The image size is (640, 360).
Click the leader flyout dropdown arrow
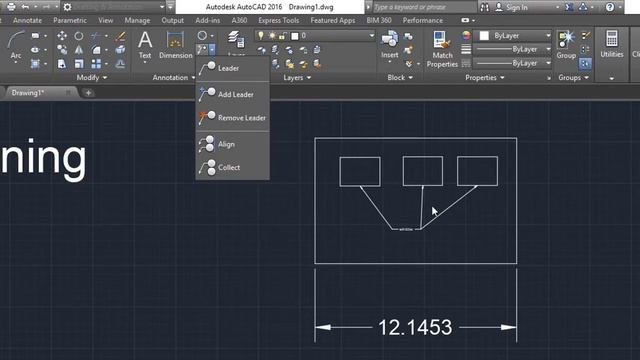[212, 50]
